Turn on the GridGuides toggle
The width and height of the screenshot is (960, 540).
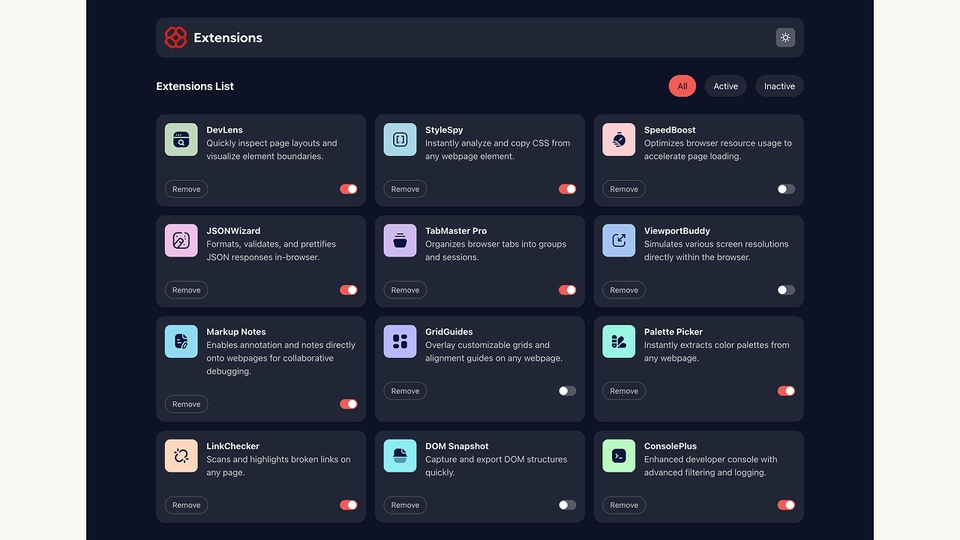point(567,391)
